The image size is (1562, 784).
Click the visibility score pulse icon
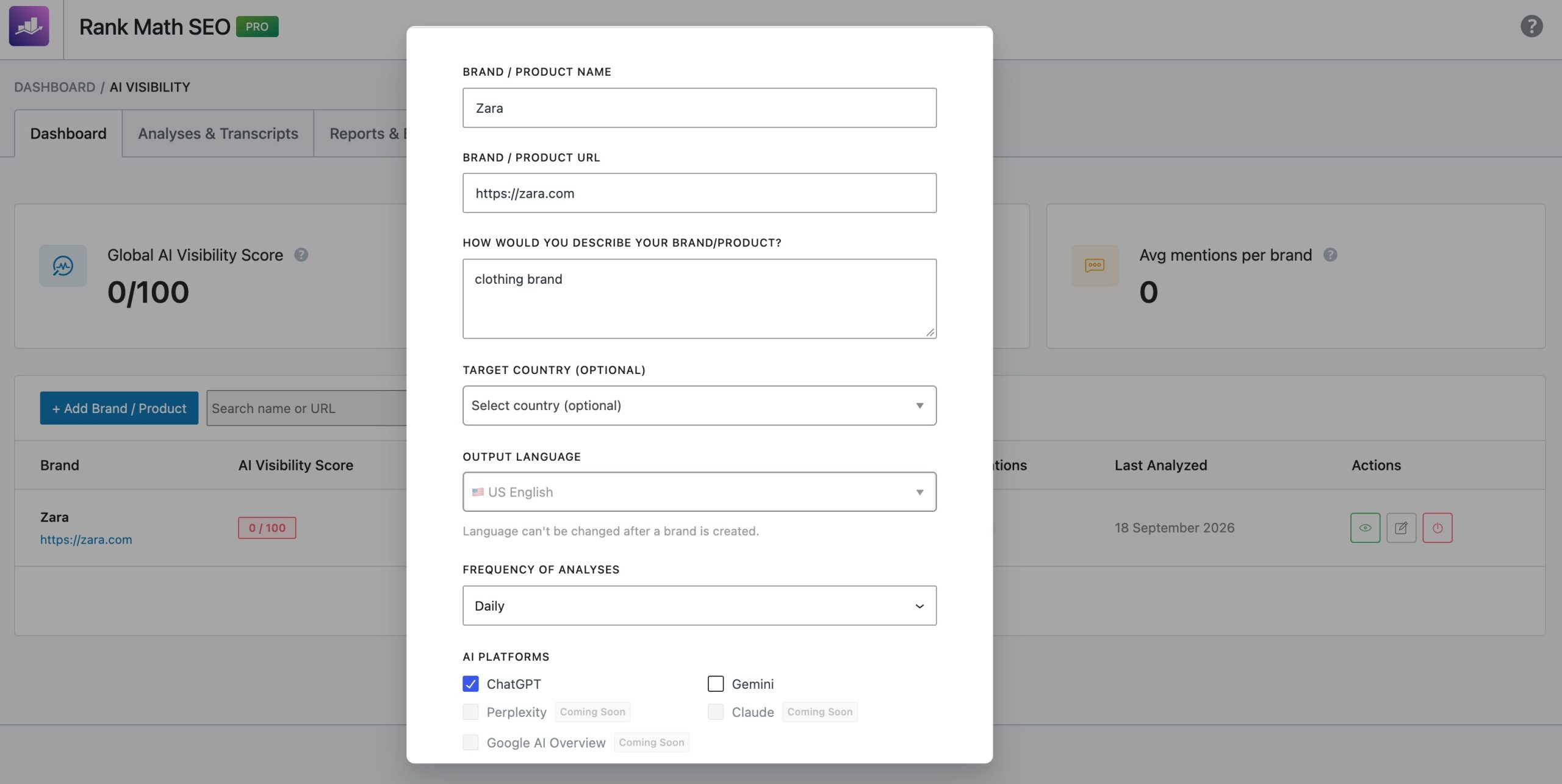(x=63, y=265)
